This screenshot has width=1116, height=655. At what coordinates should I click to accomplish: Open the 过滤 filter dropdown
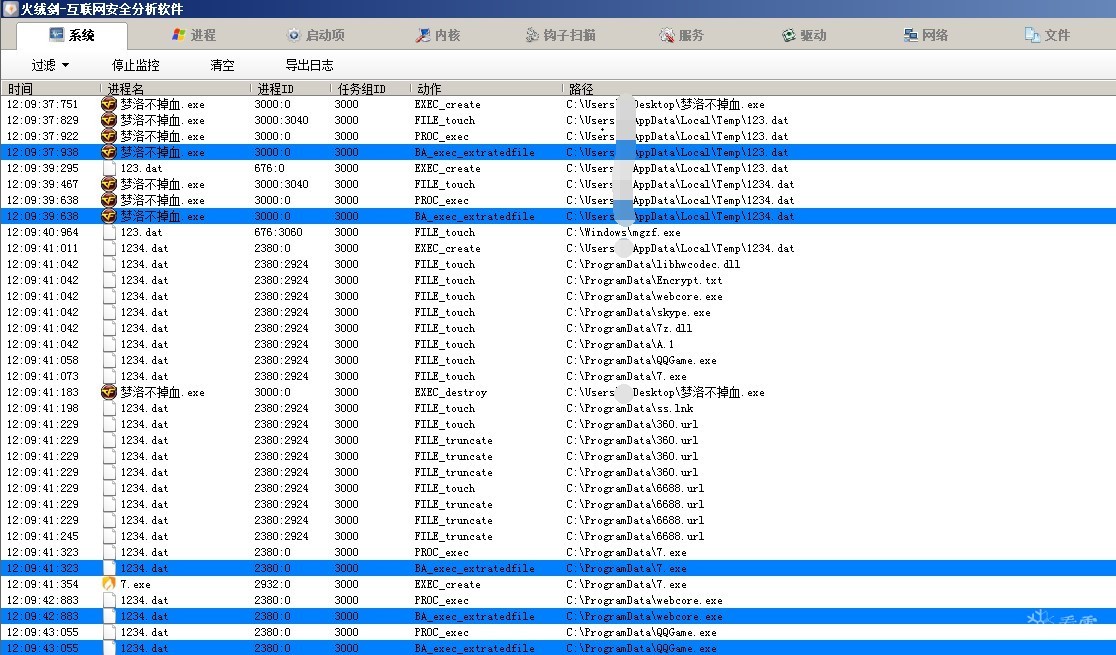point(50,66)
